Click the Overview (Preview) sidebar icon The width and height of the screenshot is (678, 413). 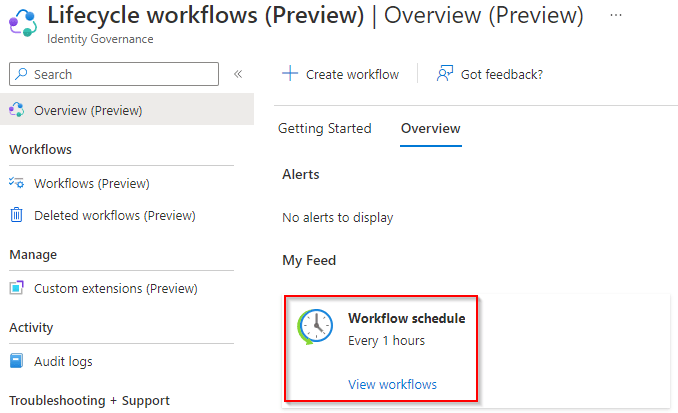[x=16, y=110]
